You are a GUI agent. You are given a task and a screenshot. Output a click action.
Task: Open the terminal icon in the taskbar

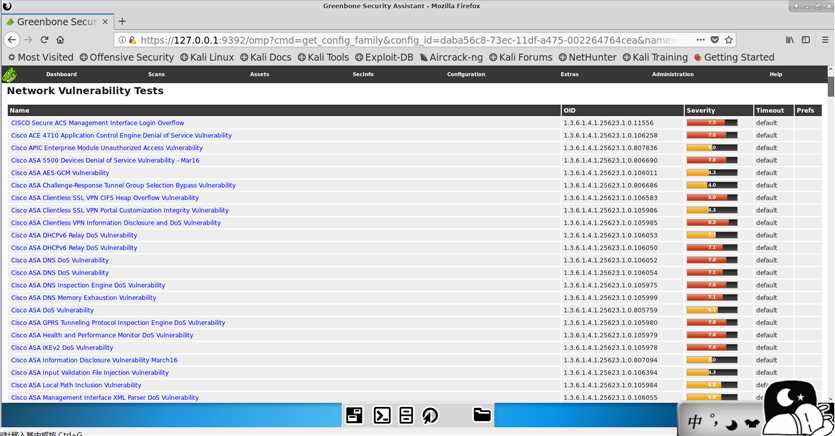[x=382, y=415]
